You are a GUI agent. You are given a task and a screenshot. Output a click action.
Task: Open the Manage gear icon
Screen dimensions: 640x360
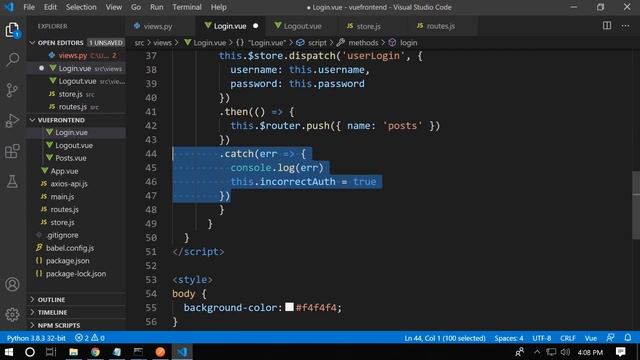12,314
